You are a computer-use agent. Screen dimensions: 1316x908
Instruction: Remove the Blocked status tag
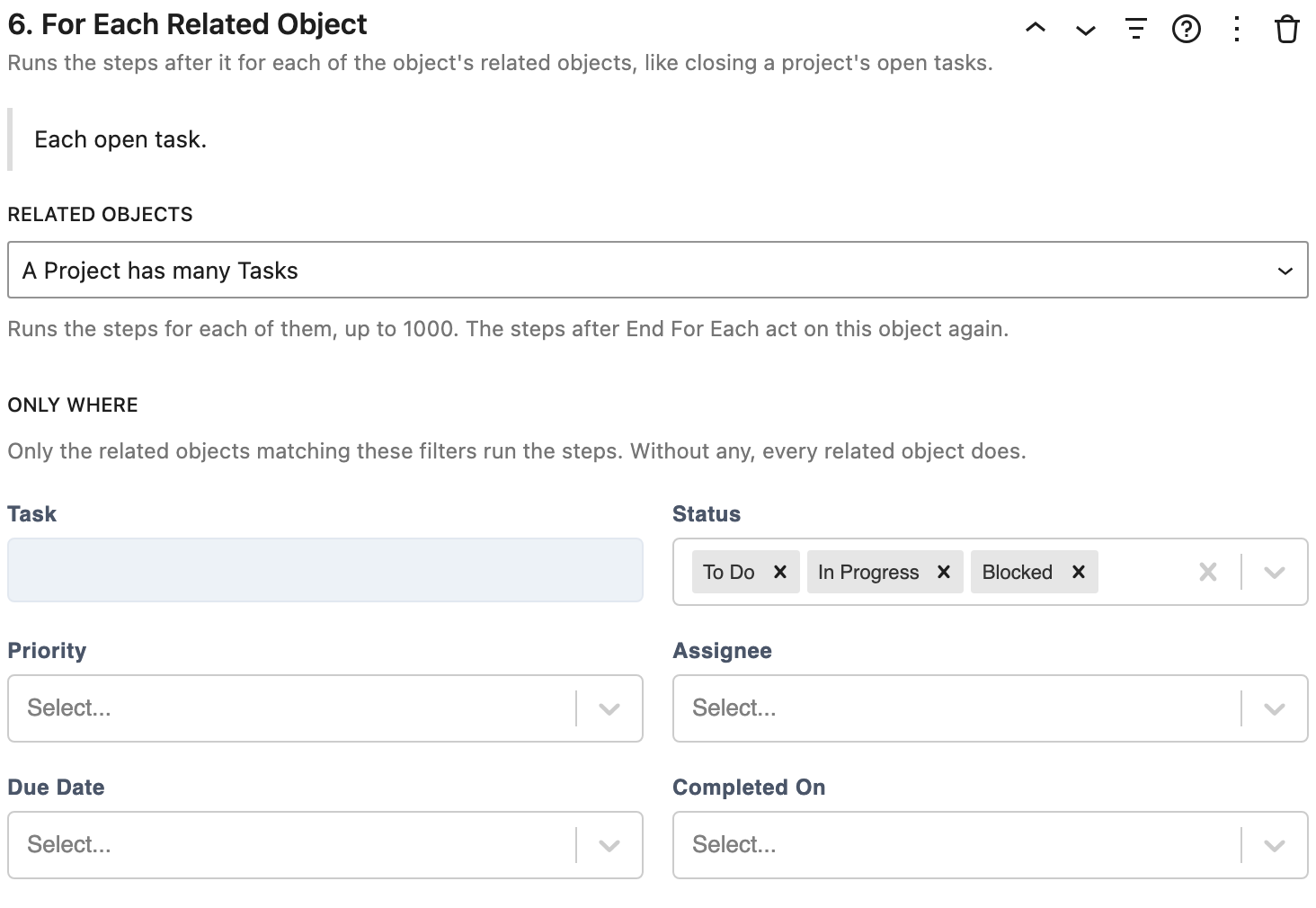[1079, 572]
